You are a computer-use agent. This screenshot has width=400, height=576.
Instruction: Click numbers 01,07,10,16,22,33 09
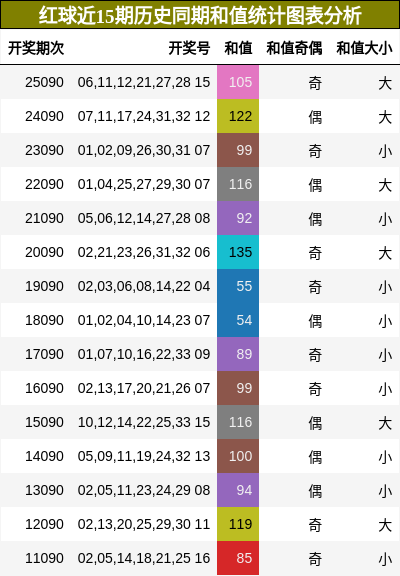144,354
